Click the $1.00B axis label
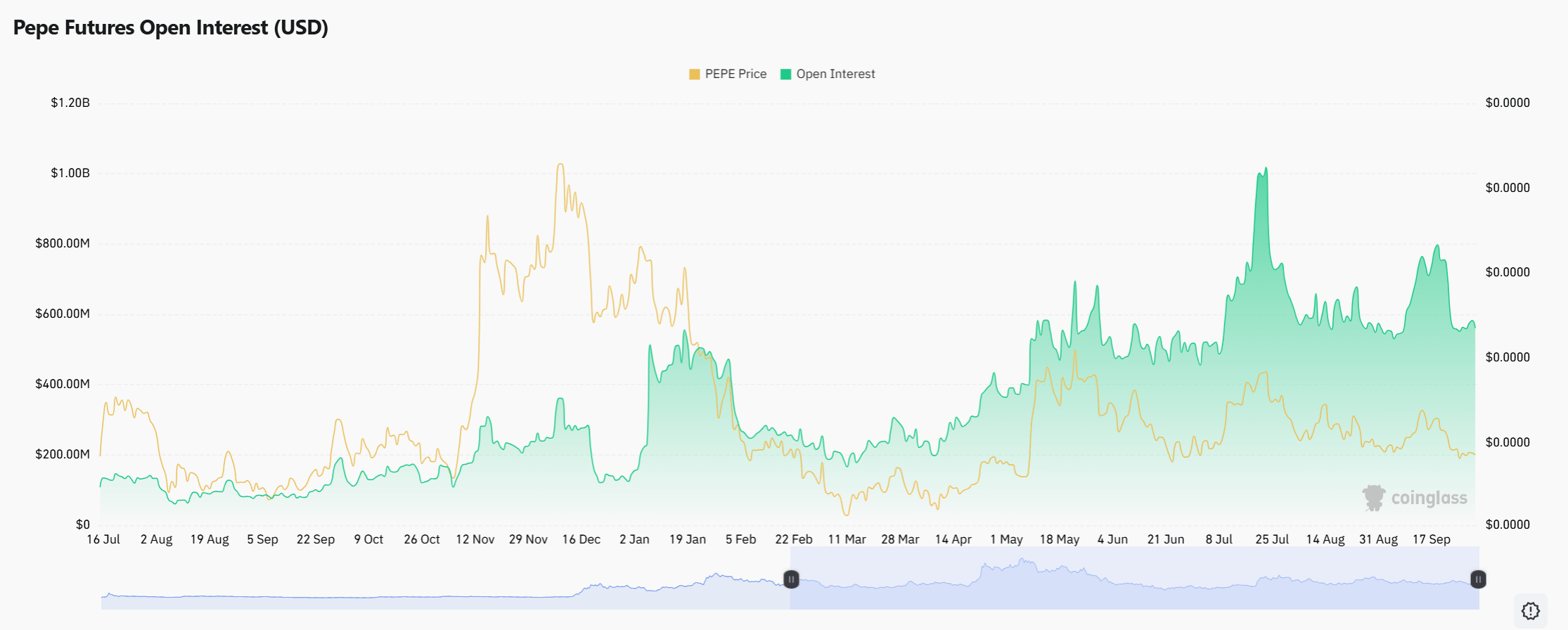Screen dimensions: 1568x630 pyautogui.click(x=70, y=173)
